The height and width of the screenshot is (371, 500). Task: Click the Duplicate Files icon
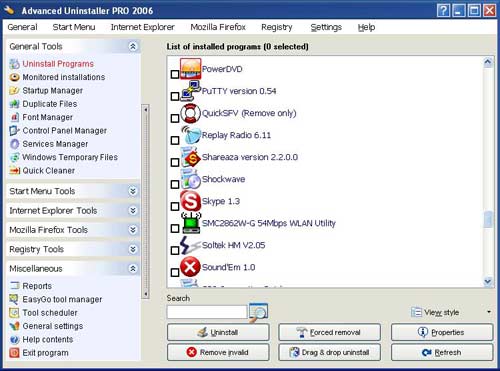pos(14,104)
